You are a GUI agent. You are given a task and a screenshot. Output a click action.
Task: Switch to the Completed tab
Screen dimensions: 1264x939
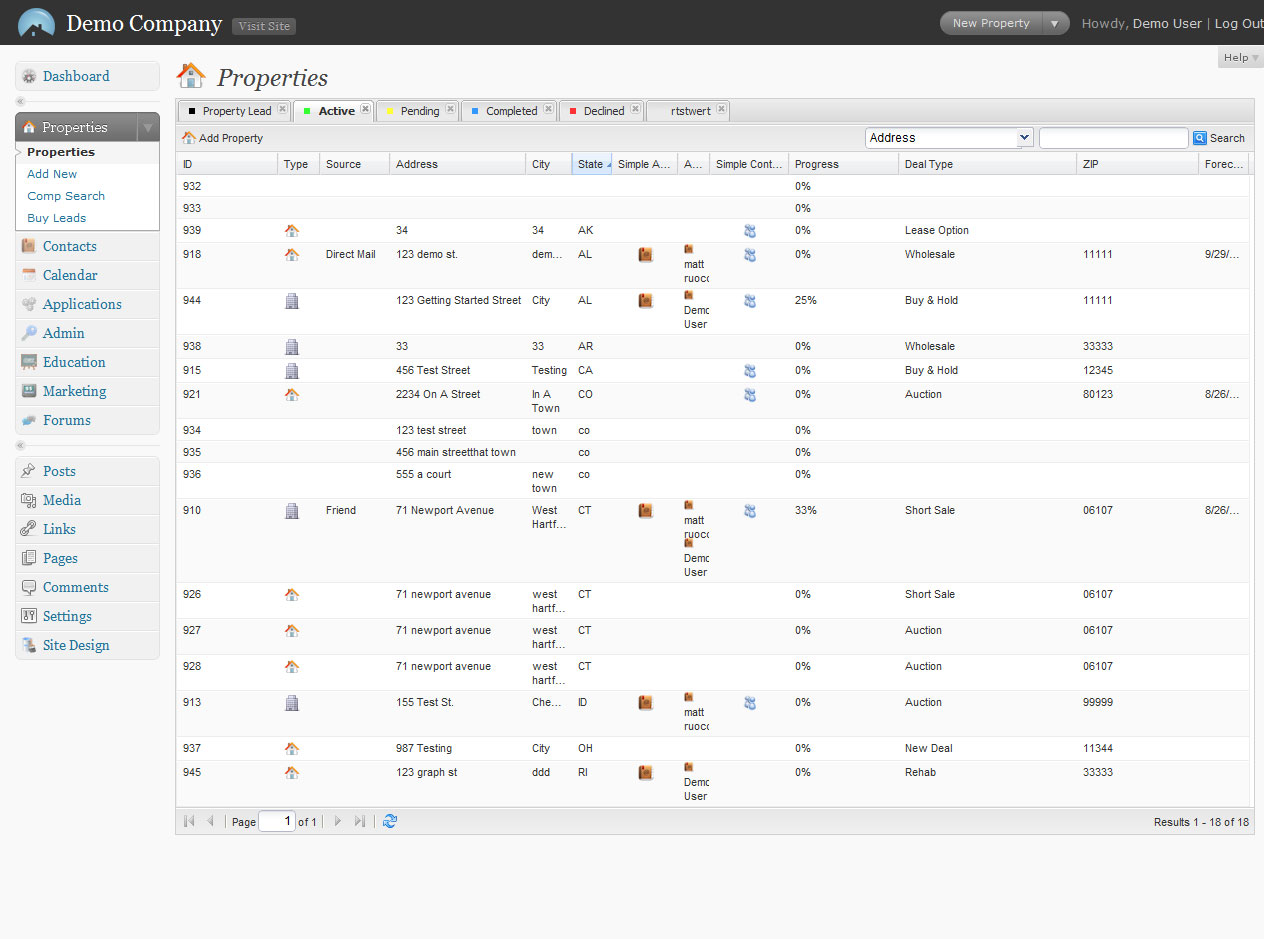511,111
